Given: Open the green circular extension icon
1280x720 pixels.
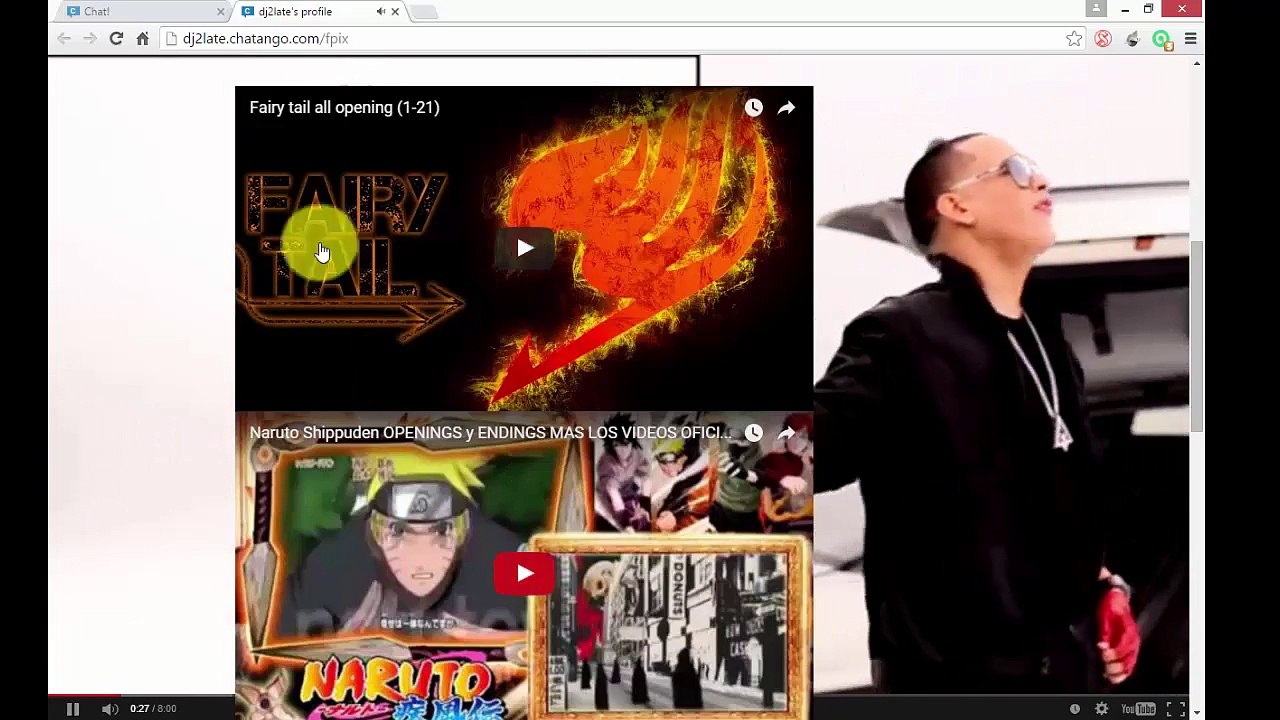Looking at the screenshot, I should (x=1161, y=39).
